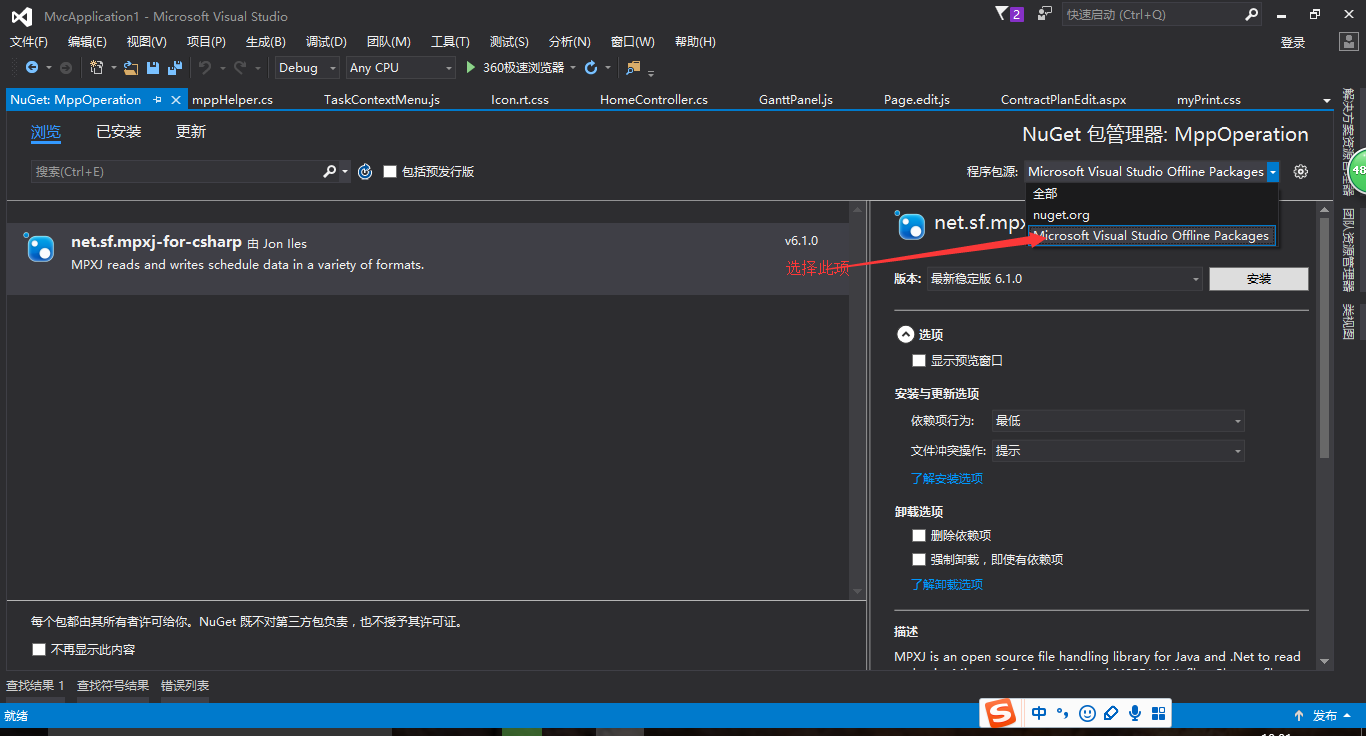The width and height of the screenshot is (1366, 736).
Task: Click the Sogou input method logo
Action: coord(999,713)
